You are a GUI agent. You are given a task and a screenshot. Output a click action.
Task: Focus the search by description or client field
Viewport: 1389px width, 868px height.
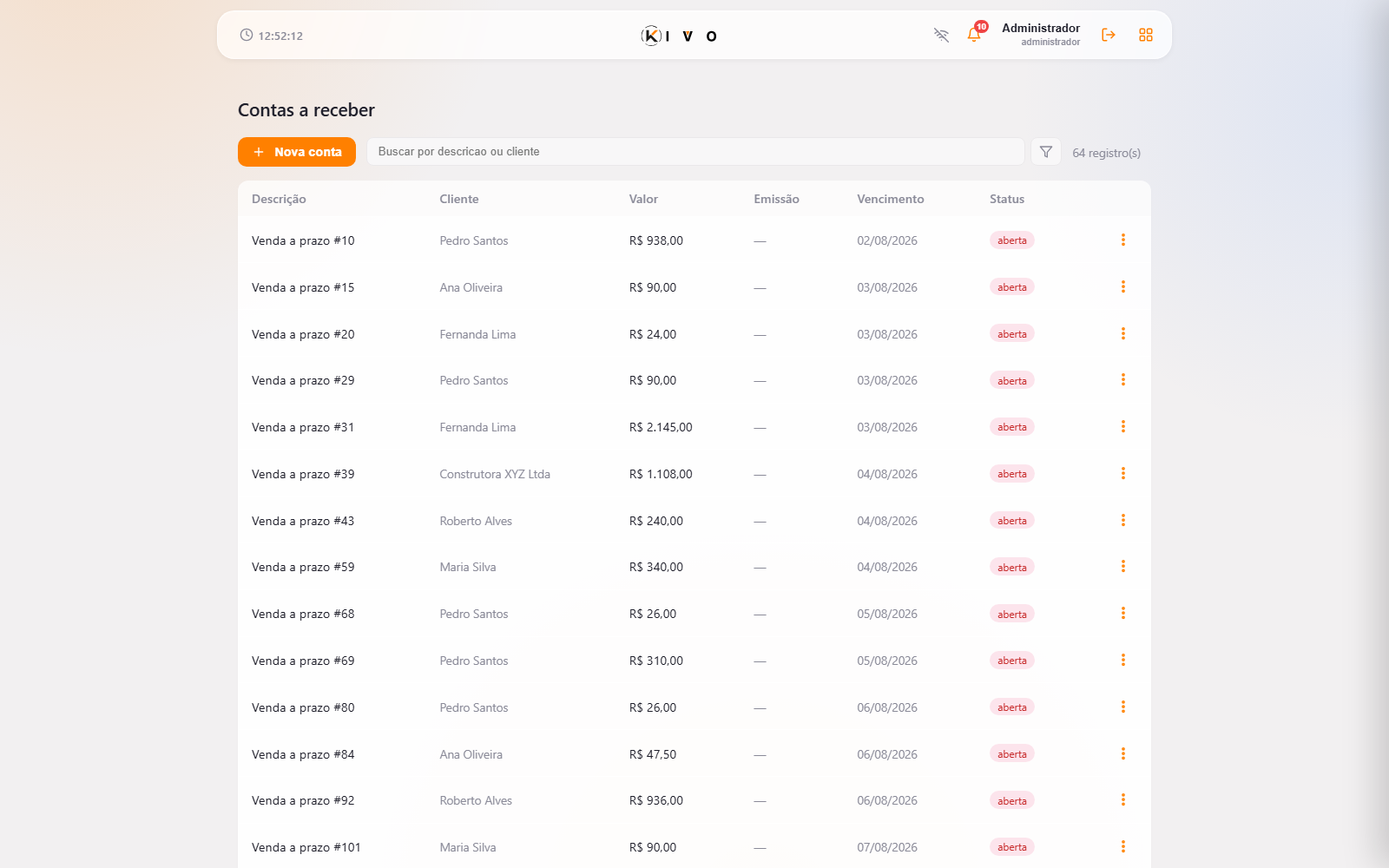(x=695, y=151)
